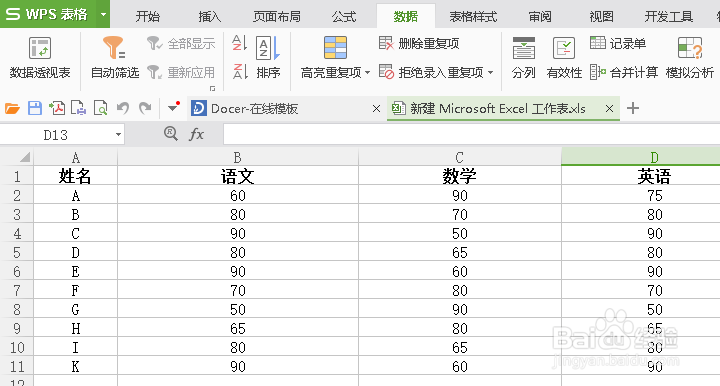Screen dimensions: 720x386
Task: Open the PivotTable (数据透视表) tool
Action: [40, 58]
